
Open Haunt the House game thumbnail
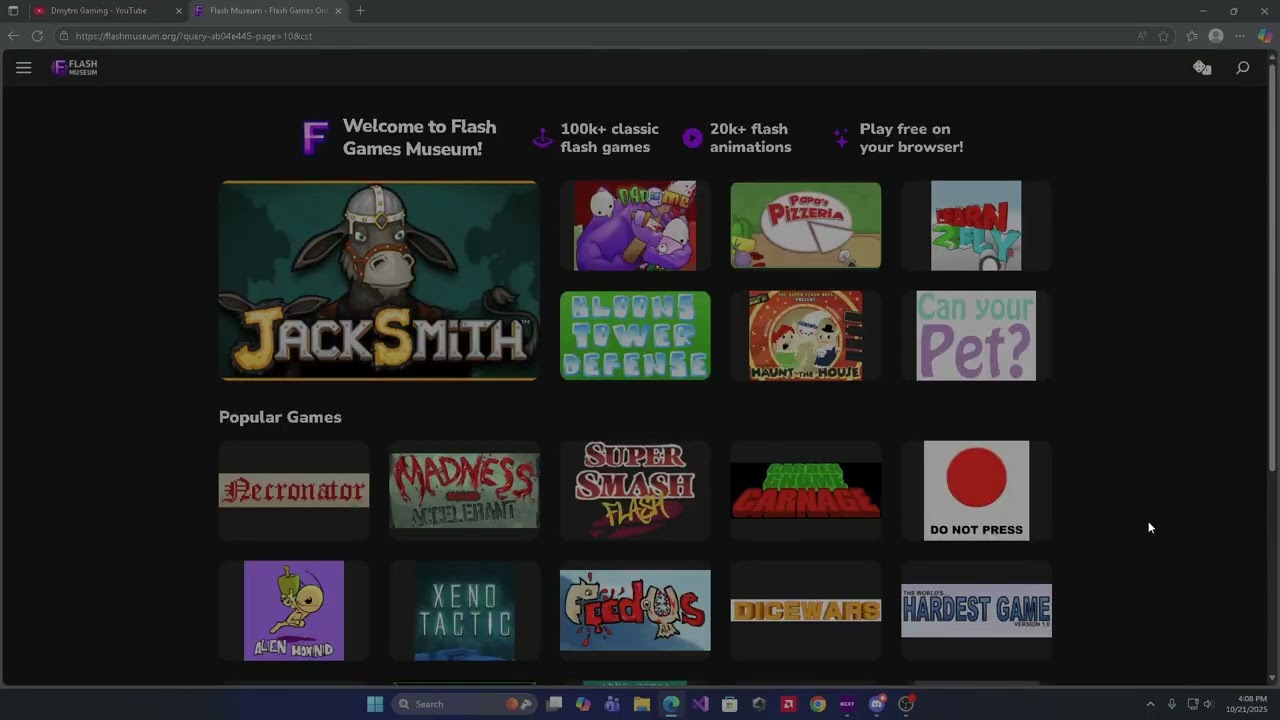point(806,336)
